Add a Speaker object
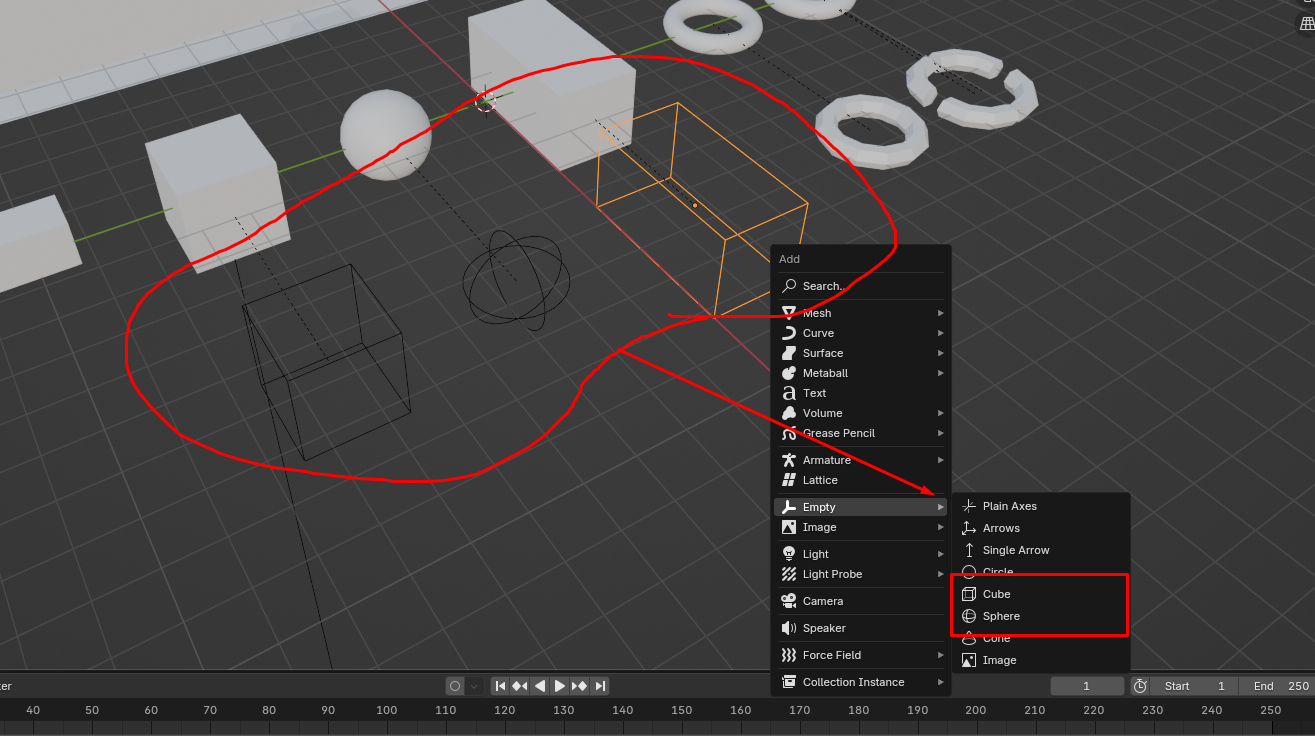 tap(861, 628)
